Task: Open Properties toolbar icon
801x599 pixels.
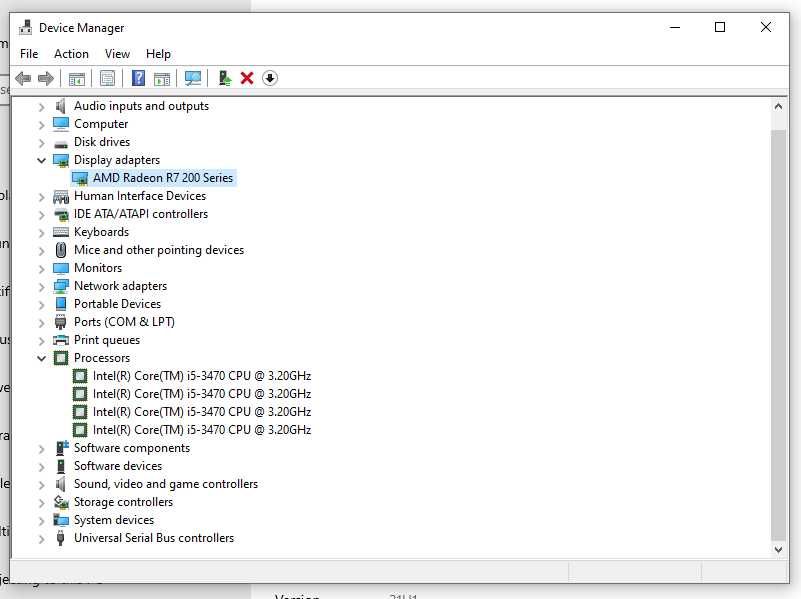Action: click(107, 79)
